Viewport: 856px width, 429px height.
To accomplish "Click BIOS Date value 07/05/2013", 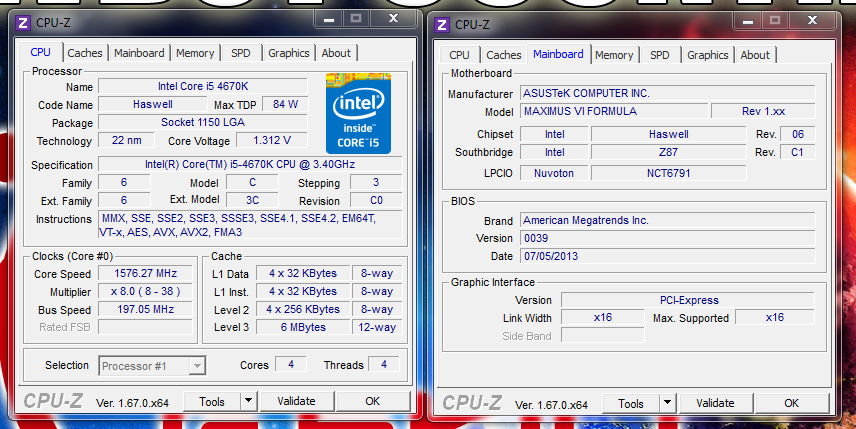I will pyautogui.click(x=668, y=257).
